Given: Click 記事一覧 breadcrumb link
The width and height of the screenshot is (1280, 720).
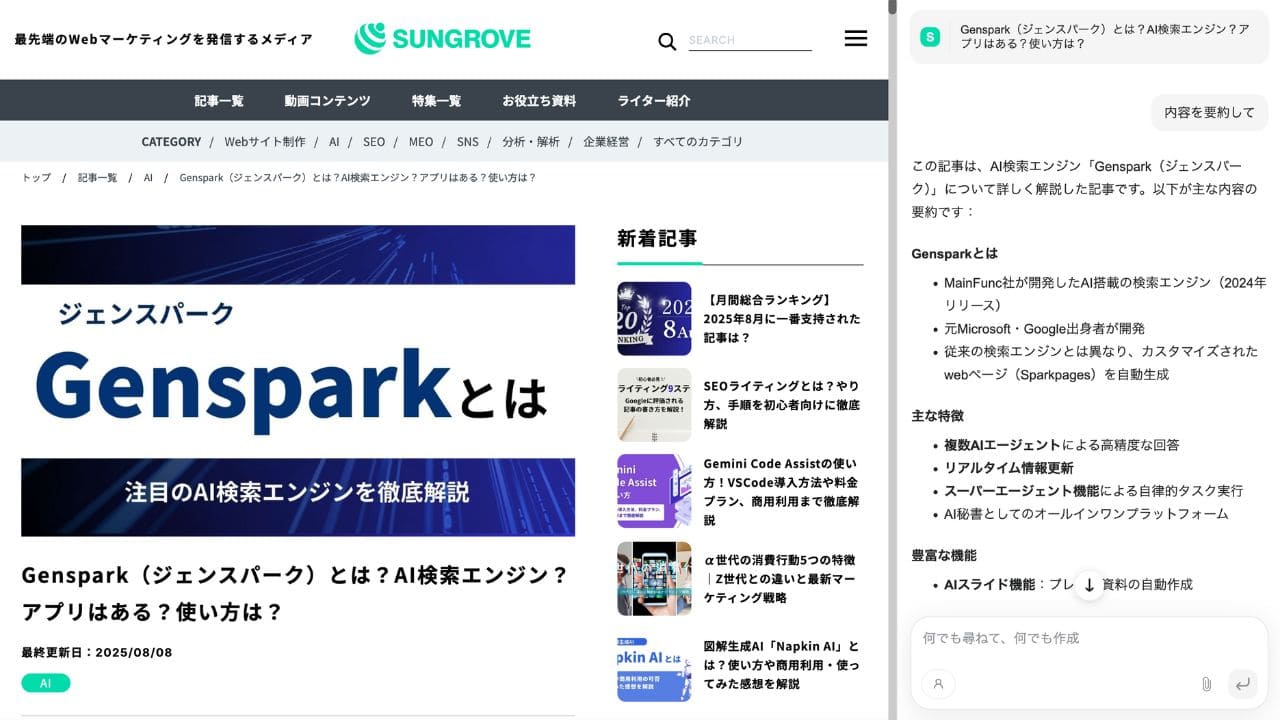Looking at the screenshot, I should (x=97, y=178).
